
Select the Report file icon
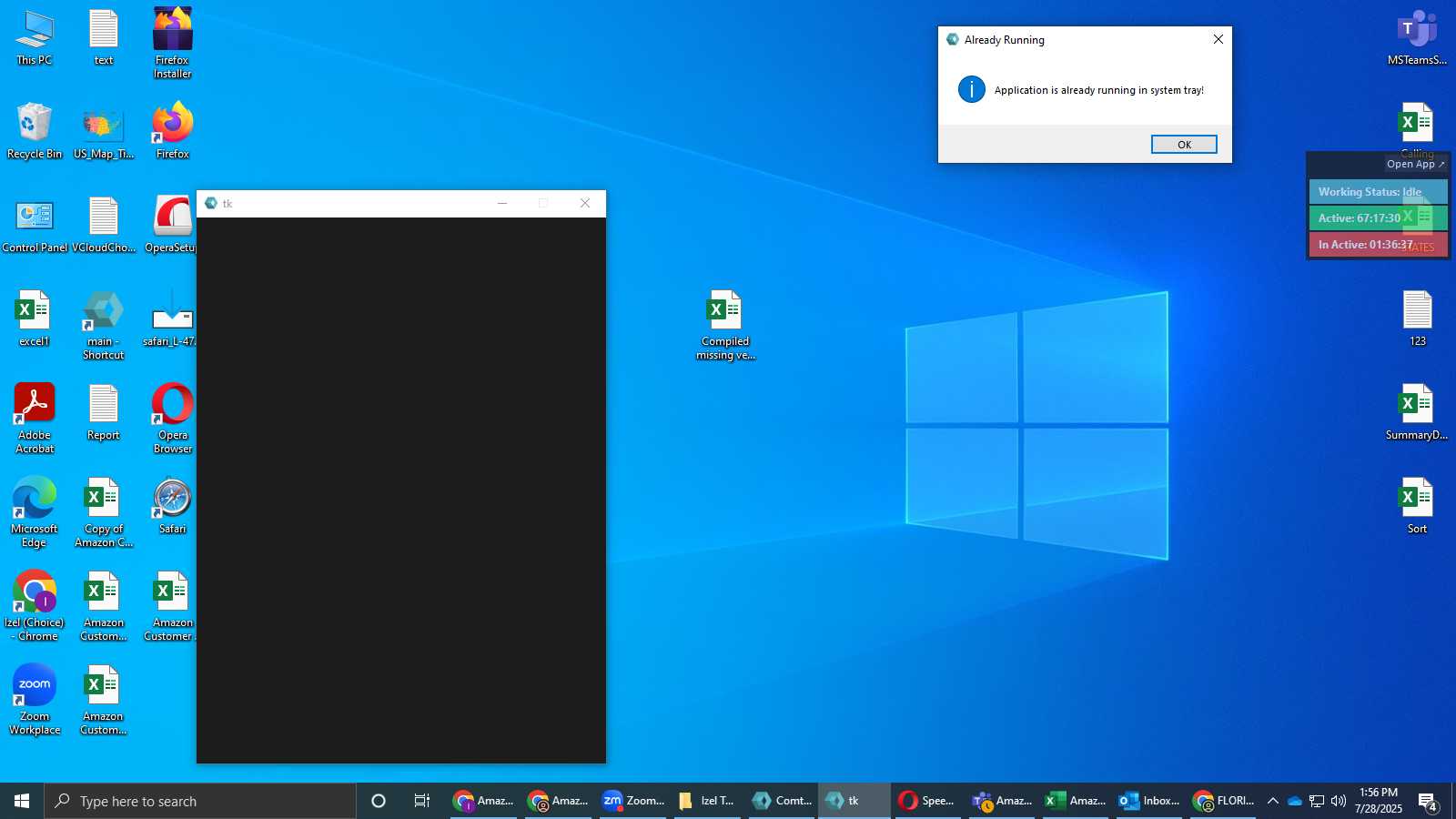(104, 413)
